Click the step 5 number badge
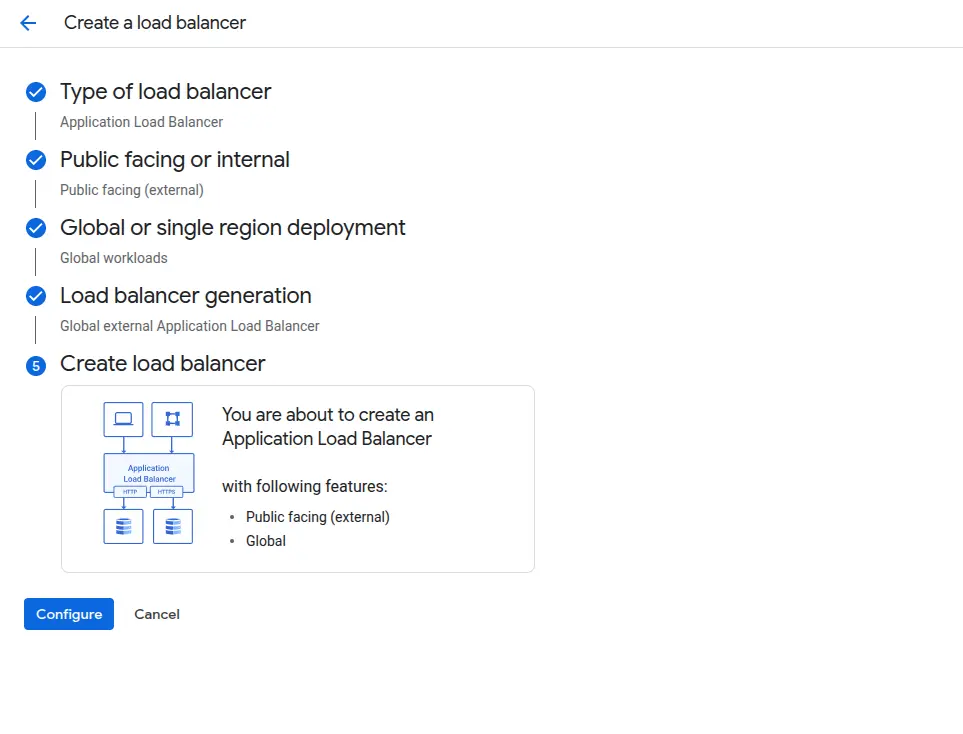963x734 pixels. tap(35, 365)
